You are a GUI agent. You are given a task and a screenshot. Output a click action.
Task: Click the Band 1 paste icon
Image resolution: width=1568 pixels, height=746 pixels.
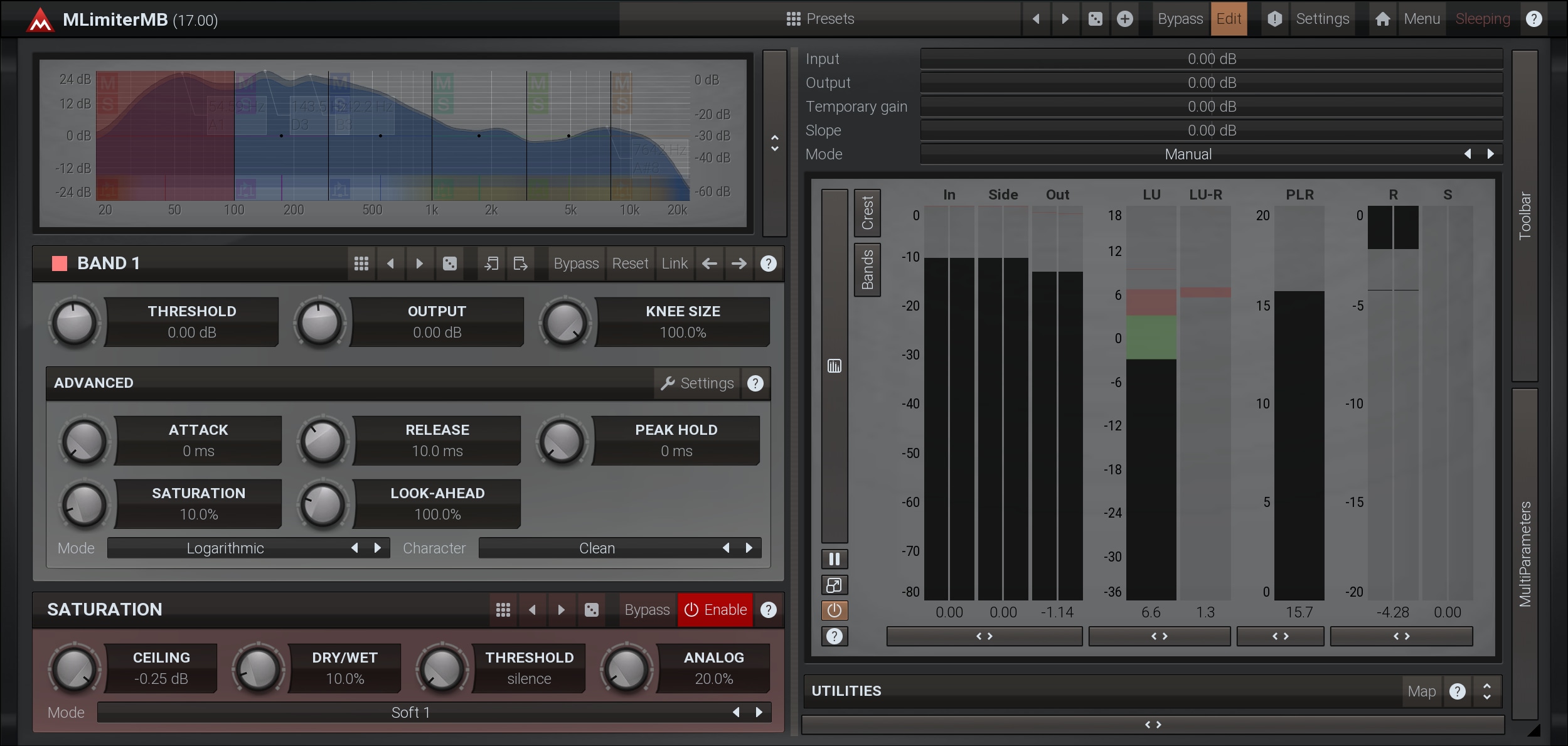tap(520, 264)
